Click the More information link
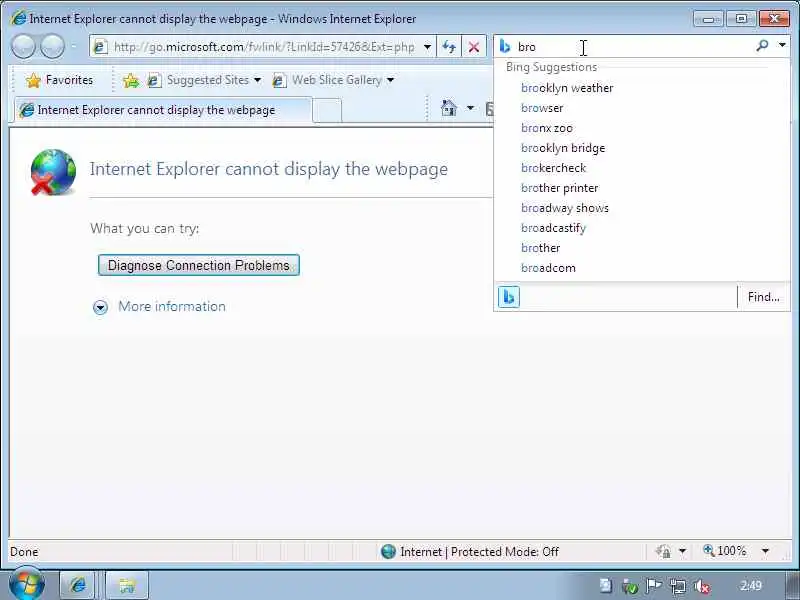Viewport: 800px width, 600px height. [x=172, y=306]
